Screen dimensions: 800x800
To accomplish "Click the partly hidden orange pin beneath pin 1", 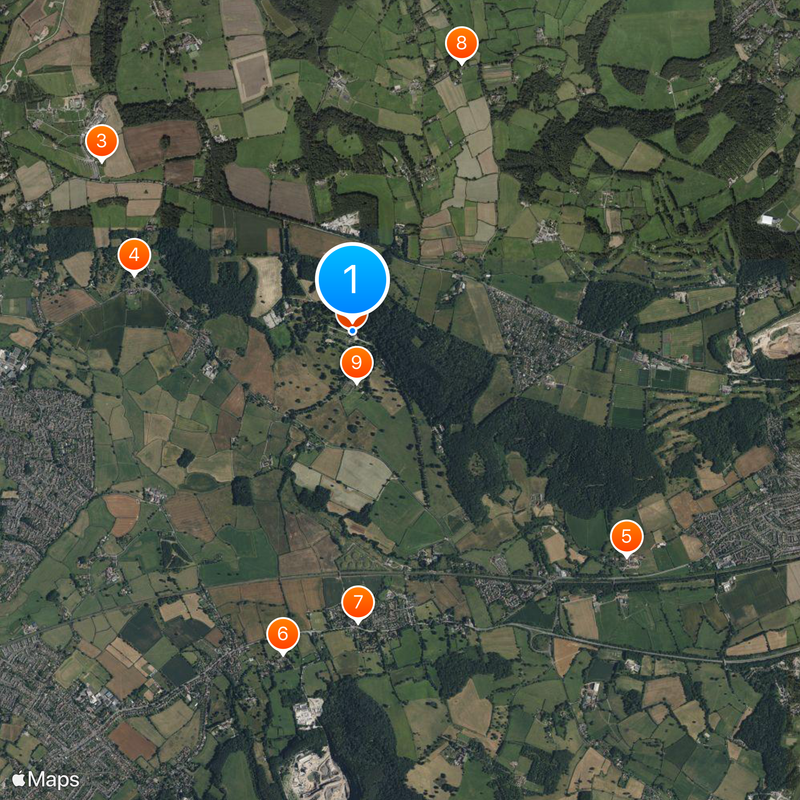I will point(352,321).
